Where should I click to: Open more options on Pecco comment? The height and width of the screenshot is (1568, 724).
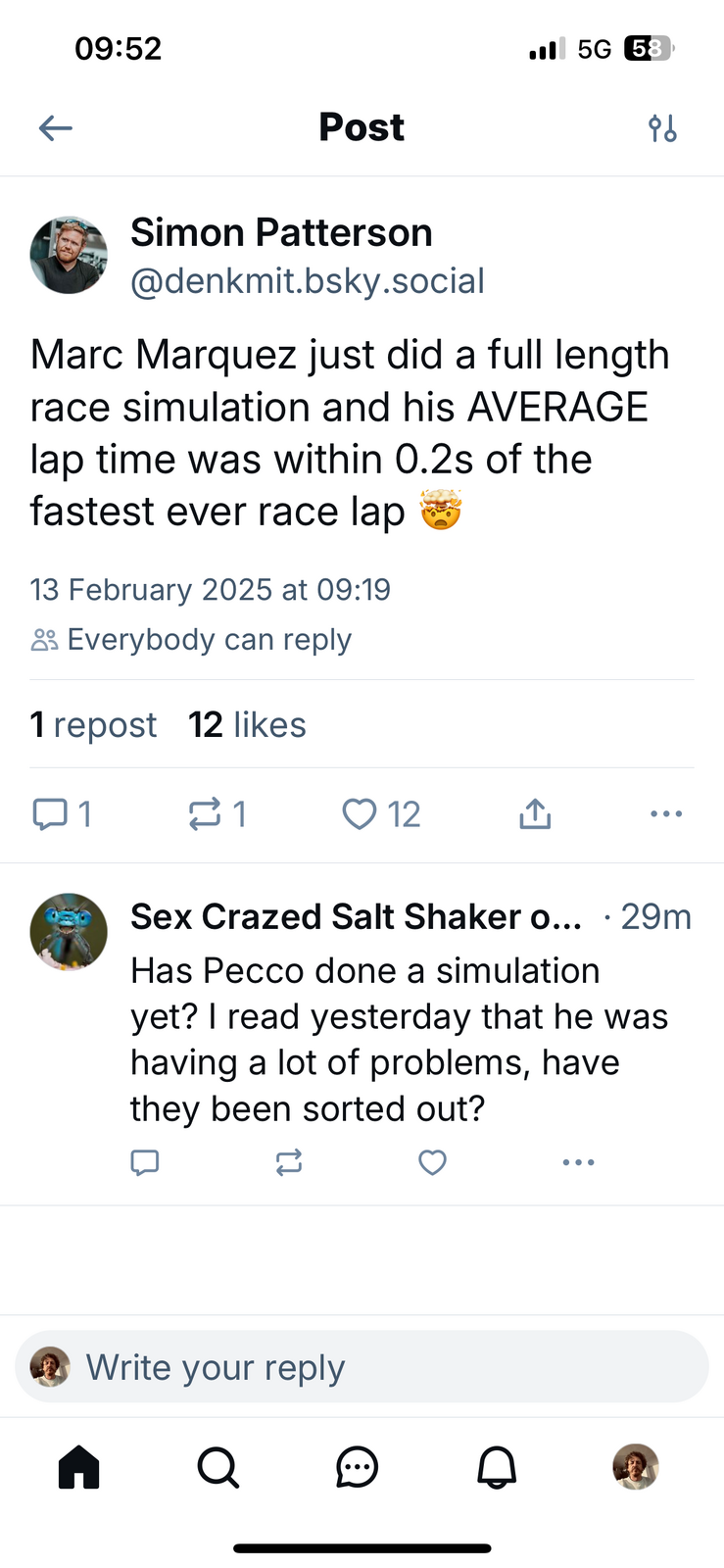[578, 1162]
